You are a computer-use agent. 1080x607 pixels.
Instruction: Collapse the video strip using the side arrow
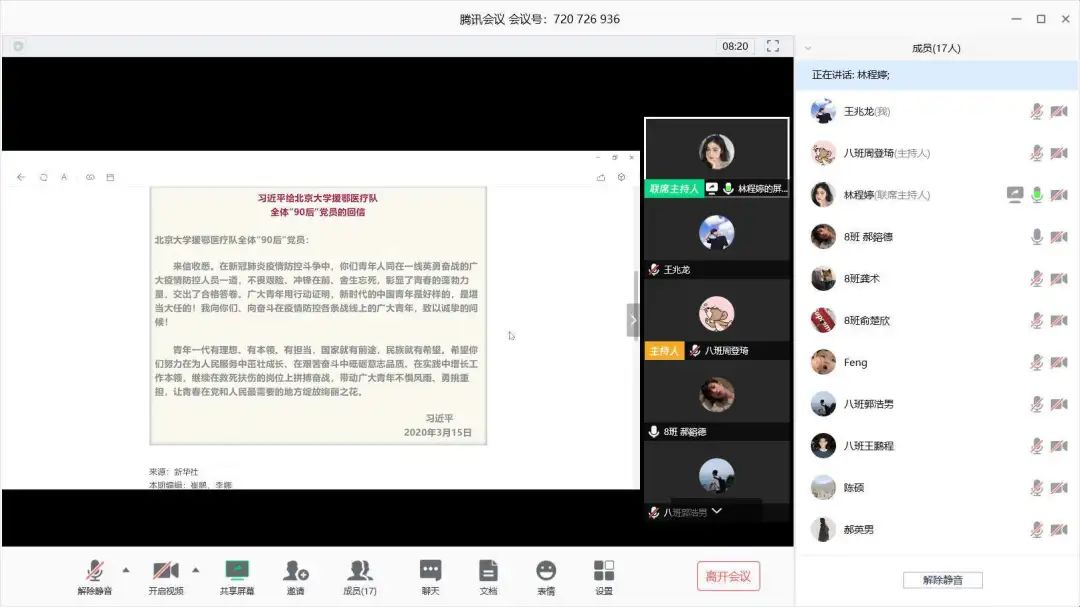pyautogui.click(x=632, y=320)
